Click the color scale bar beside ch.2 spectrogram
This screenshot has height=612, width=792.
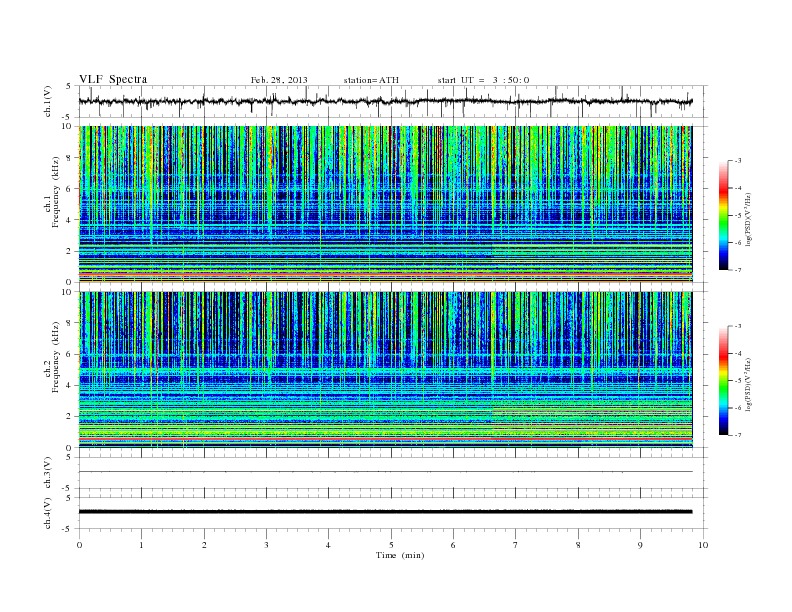723,380
